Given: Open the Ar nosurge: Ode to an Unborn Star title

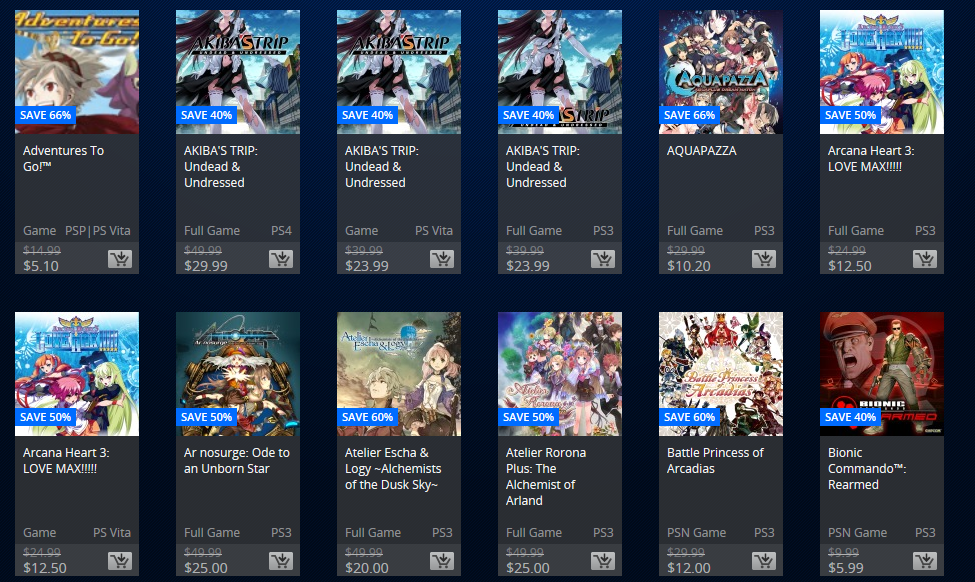Looking at the screenshot, I should [x=237, y=461].
